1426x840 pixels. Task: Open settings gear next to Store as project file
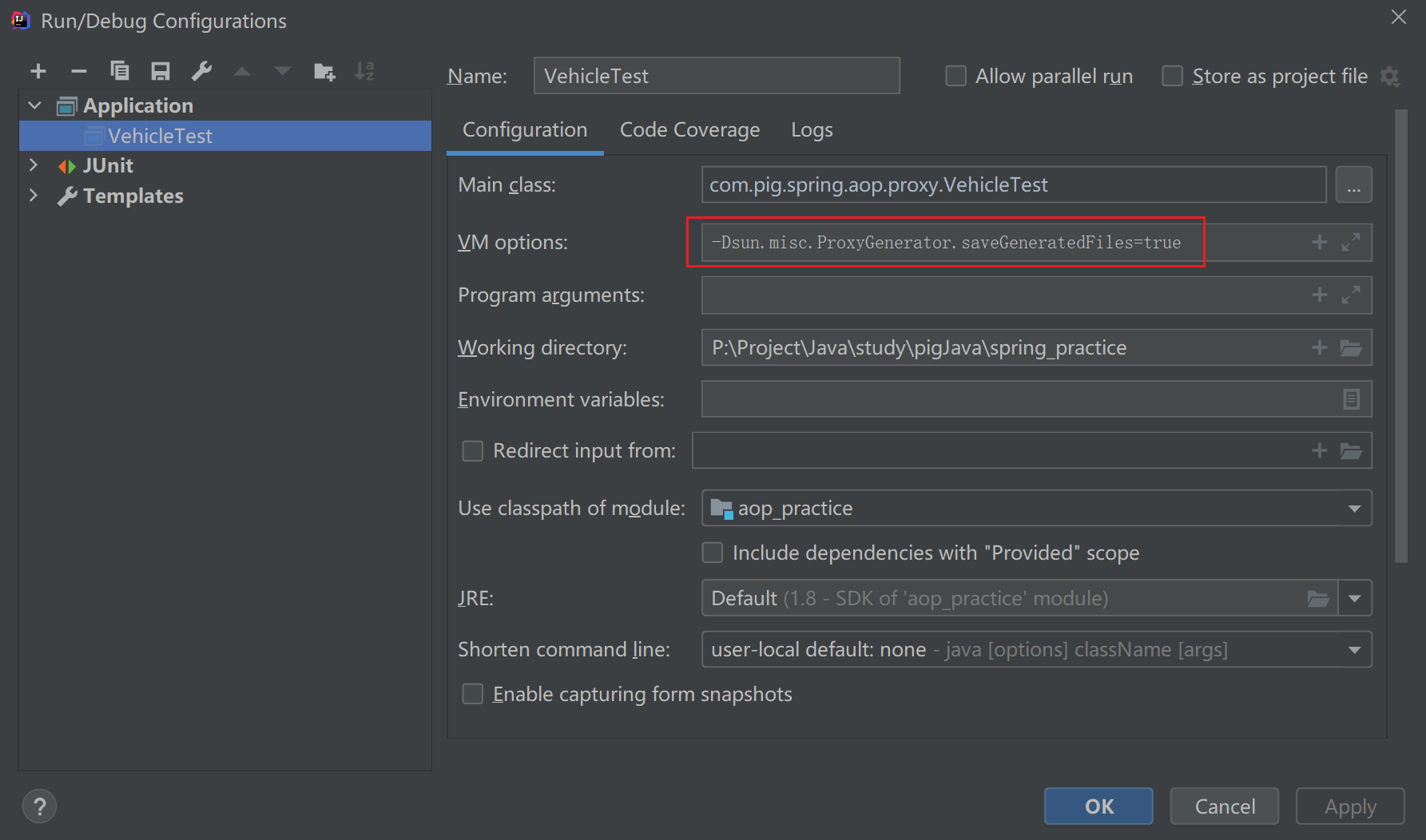[1390, 77]
